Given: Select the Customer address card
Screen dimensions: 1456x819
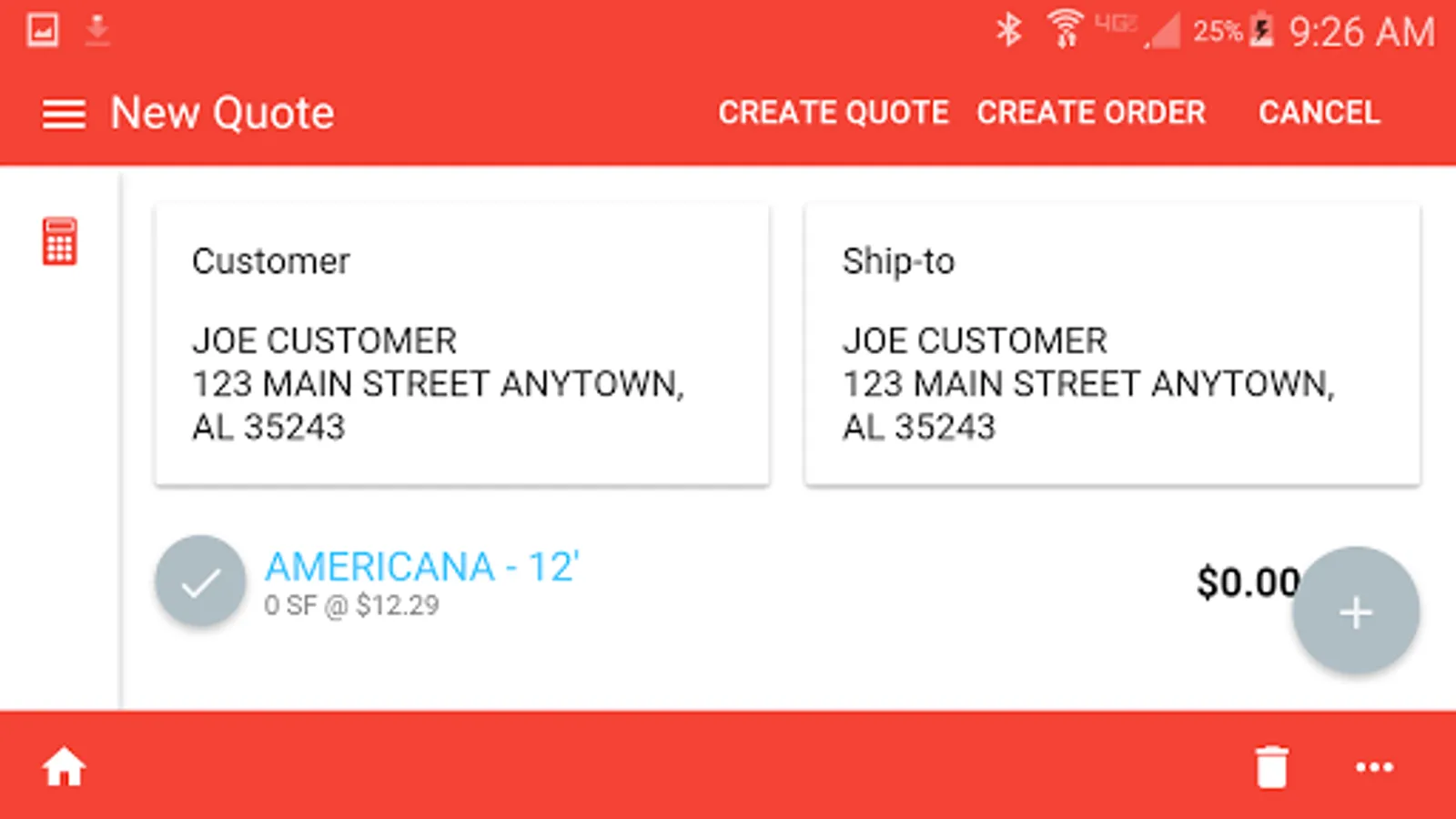Looking at the screenshot, I should (x=462, y=346).
